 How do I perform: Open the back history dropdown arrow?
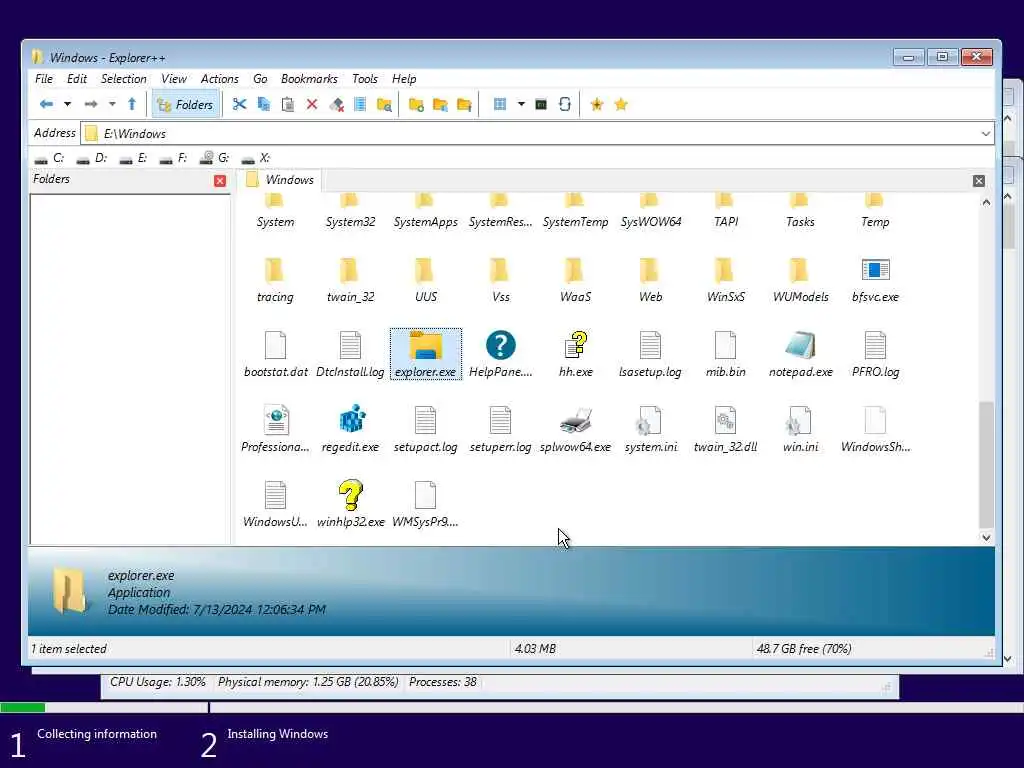coord(67,104)
